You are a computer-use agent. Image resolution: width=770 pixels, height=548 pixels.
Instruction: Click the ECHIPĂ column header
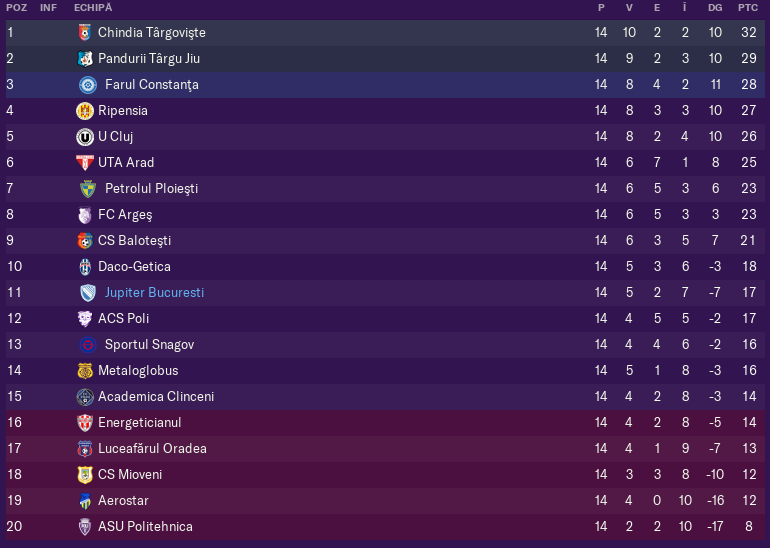coord(93,8)
